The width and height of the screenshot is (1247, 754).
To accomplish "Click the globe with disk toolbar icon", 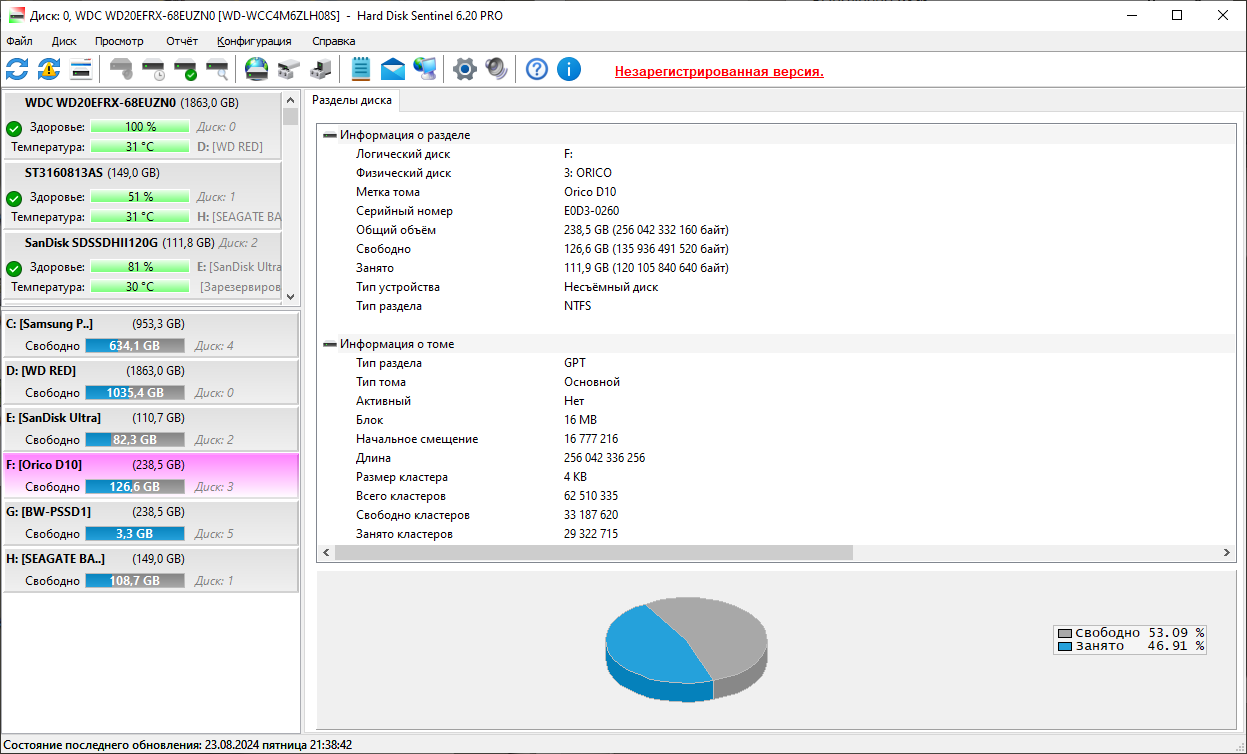I will tap(257, 69).
